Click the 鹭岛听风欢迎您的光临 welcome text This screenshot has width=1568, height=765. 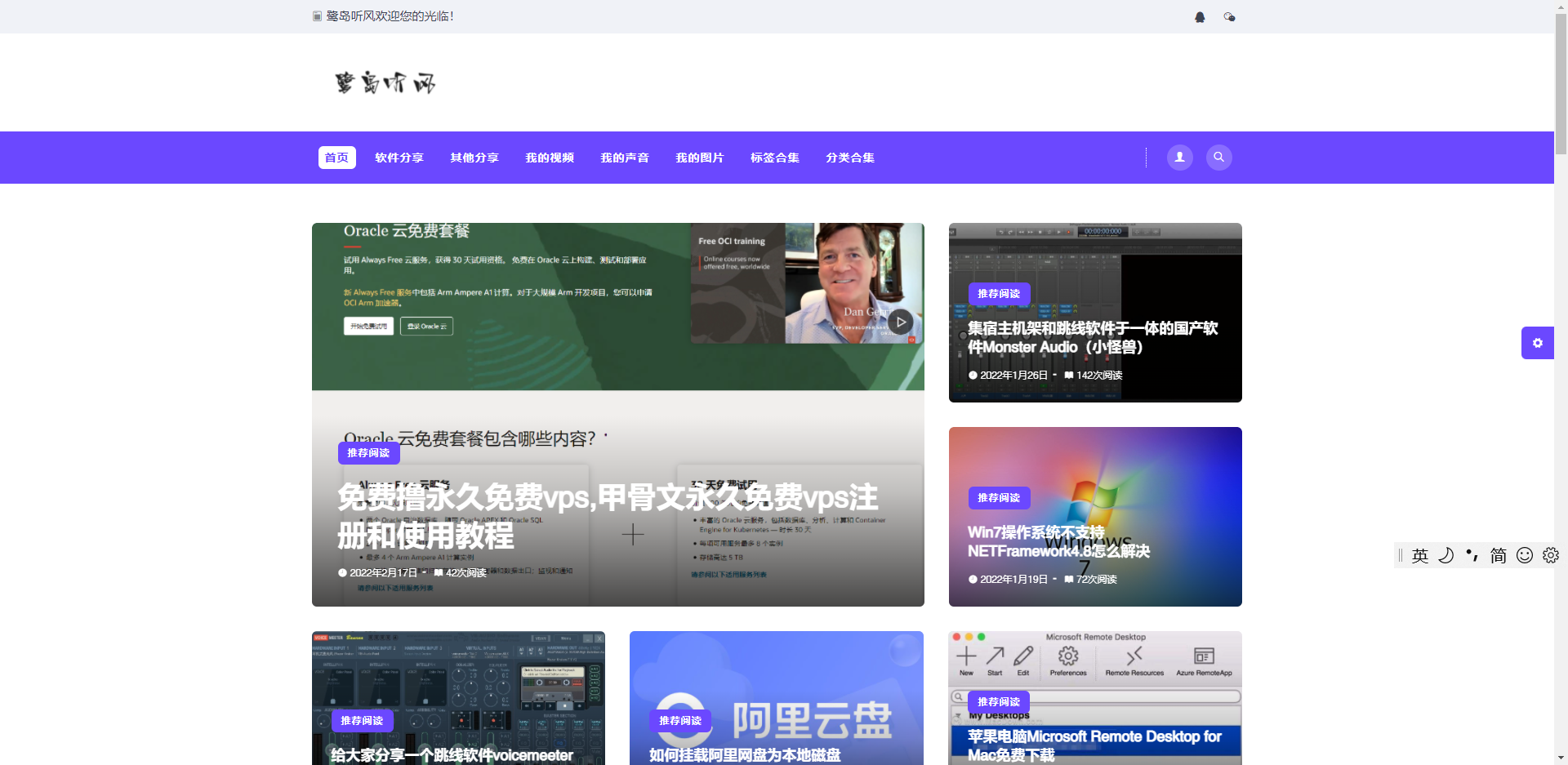coord(390,16)
